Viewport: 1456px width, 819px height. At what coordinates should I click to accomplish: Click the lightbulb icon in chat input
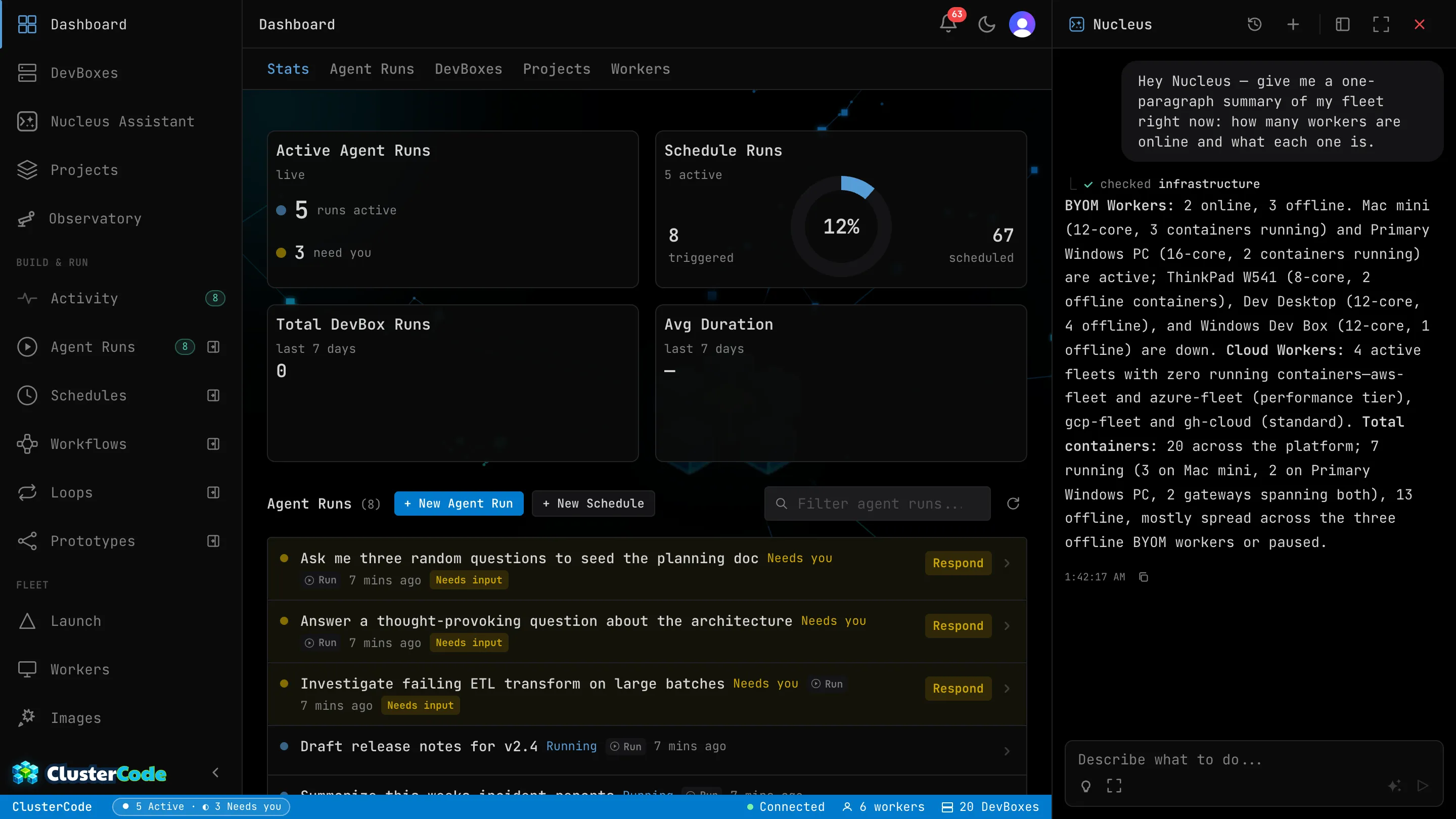pyautogui.click(x=1086, y=786)
